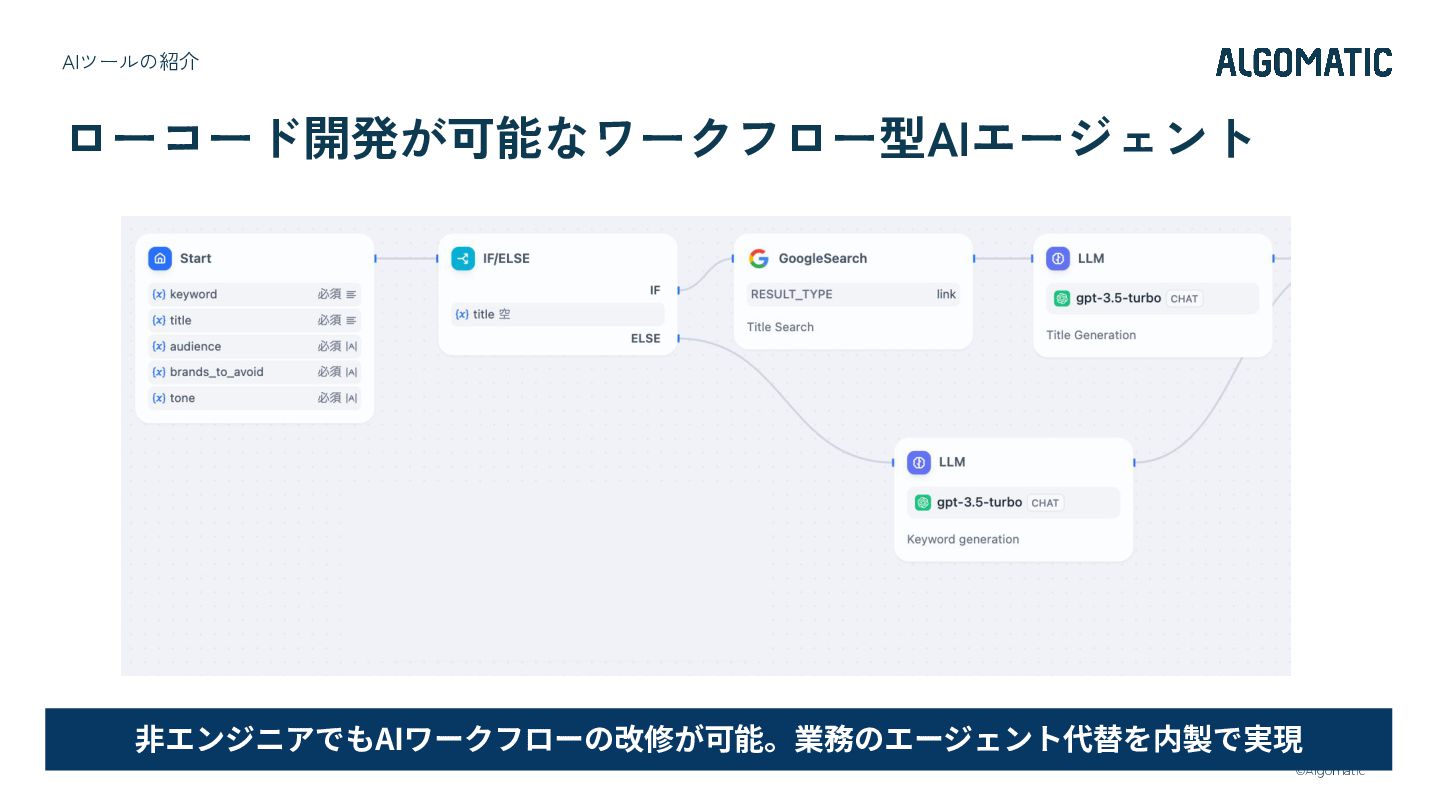Click the LLM icon on Title Generation node
The width and height of the screenshot is (1440, 810).
click(x=1058, y=258)
